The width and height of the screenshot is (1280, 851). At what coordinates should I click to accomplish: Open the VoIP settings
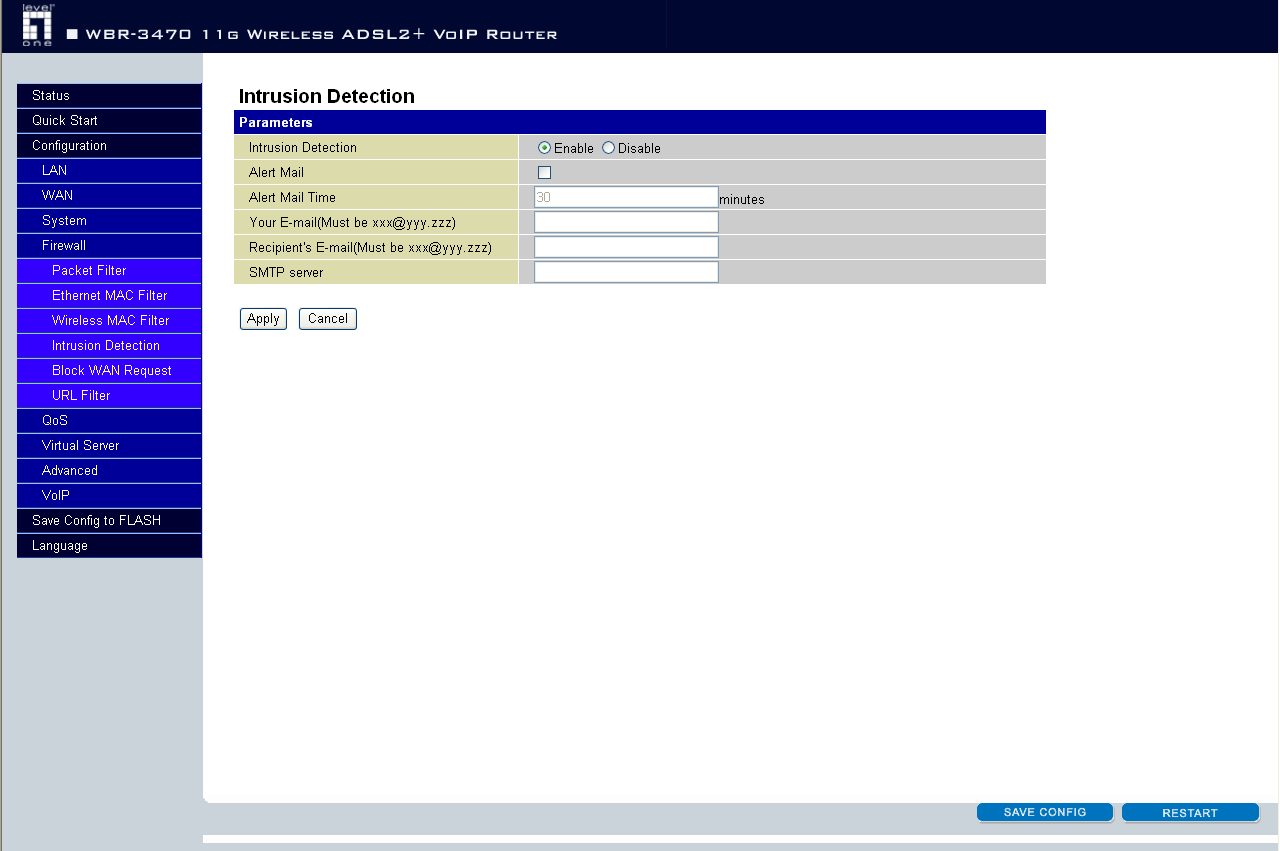point(109,496)
